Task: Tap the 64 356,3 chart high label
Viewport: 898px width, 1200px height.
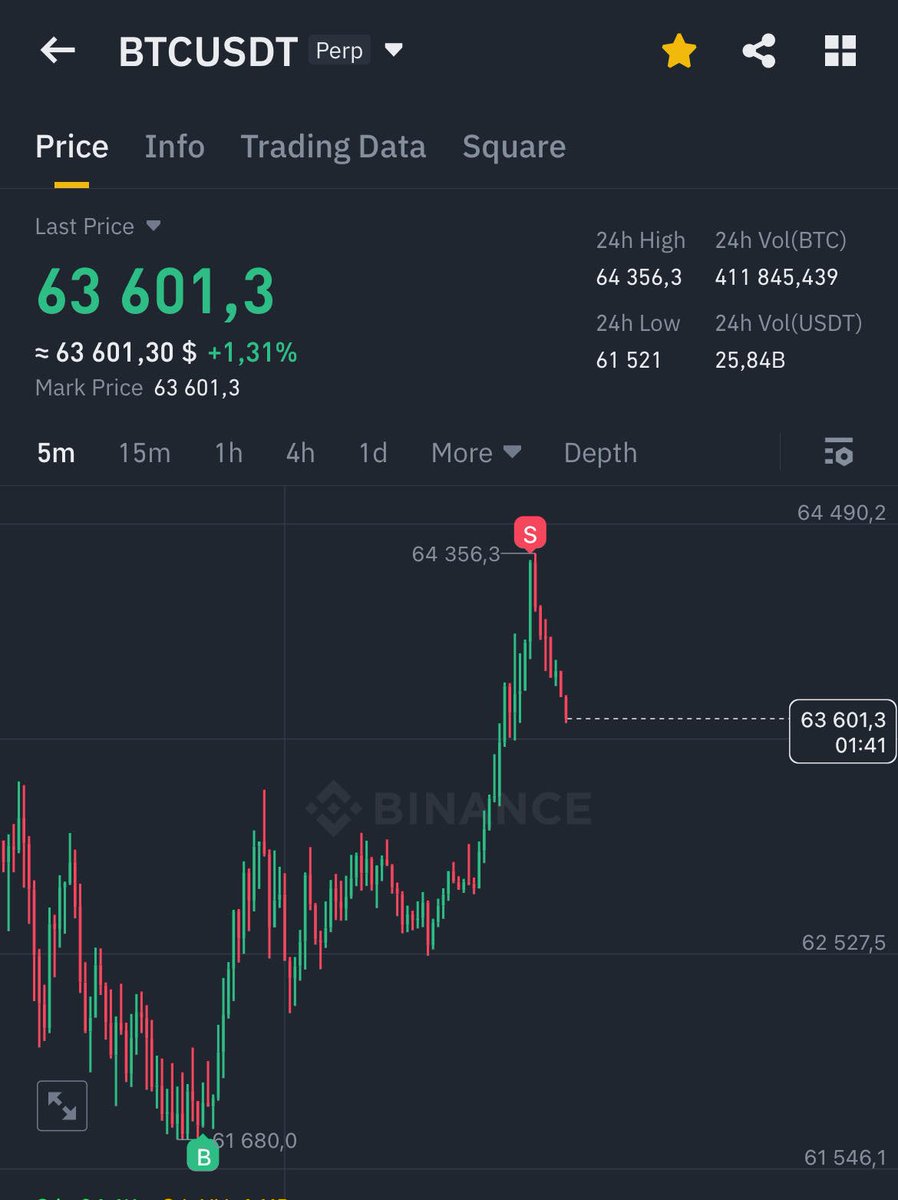Action: [456, 554]
